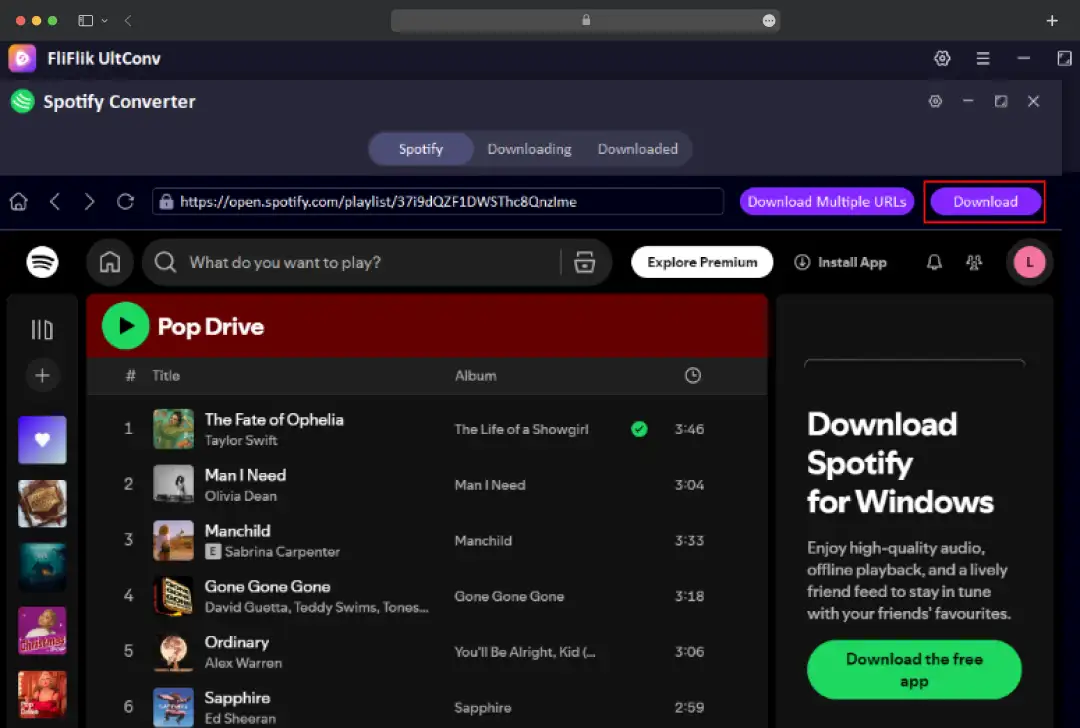
Task: Select track Gone Gone Gone title
Action: pyautogui.click(x=267, y=587)
